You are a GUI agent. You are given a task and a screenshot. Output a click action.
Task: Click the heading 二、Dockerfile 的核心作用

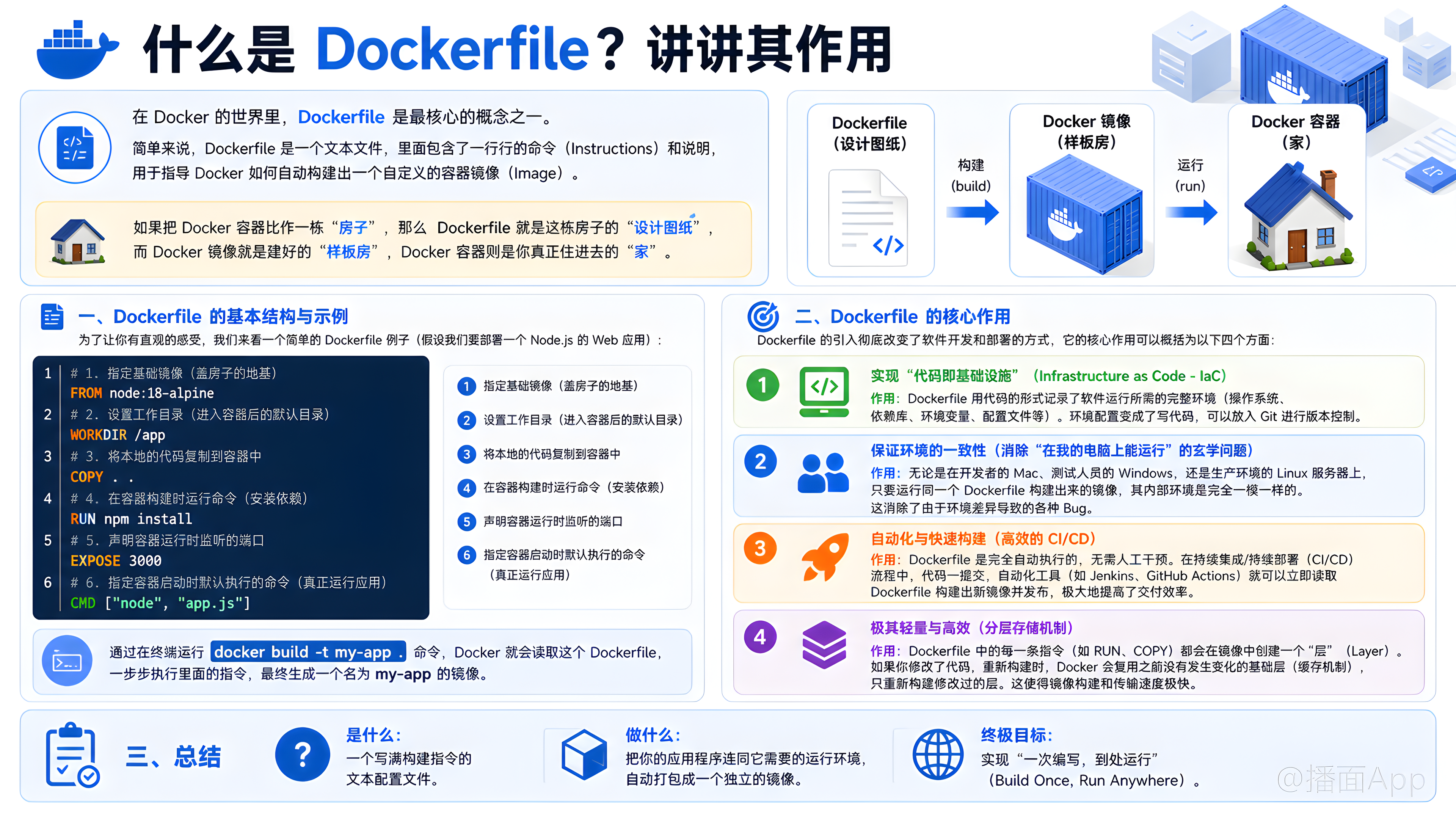click(x=903, y=317)
